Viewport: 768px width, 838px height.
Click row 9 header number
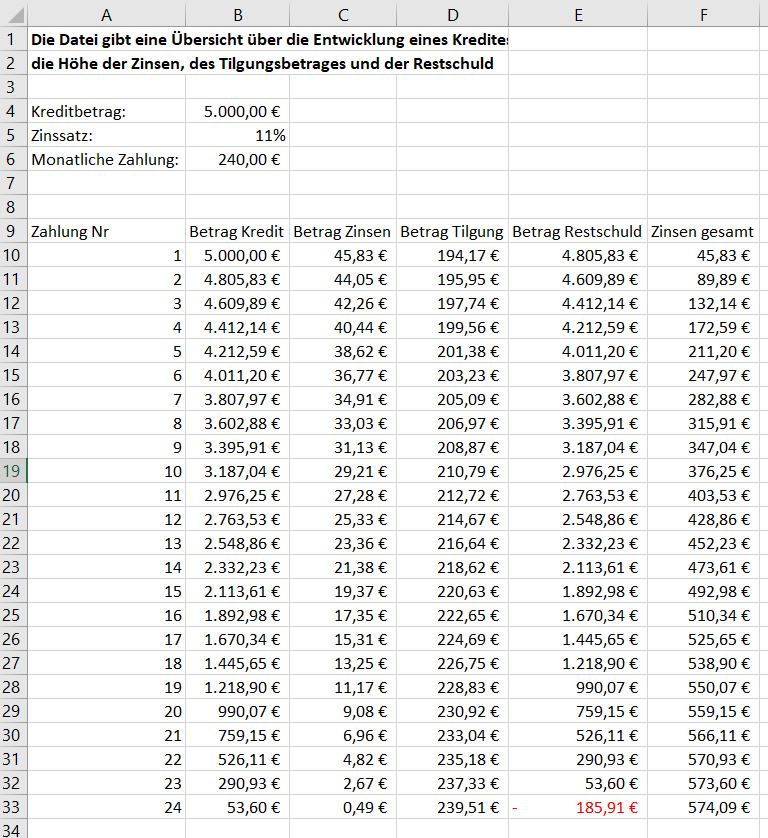pos(13,231)
